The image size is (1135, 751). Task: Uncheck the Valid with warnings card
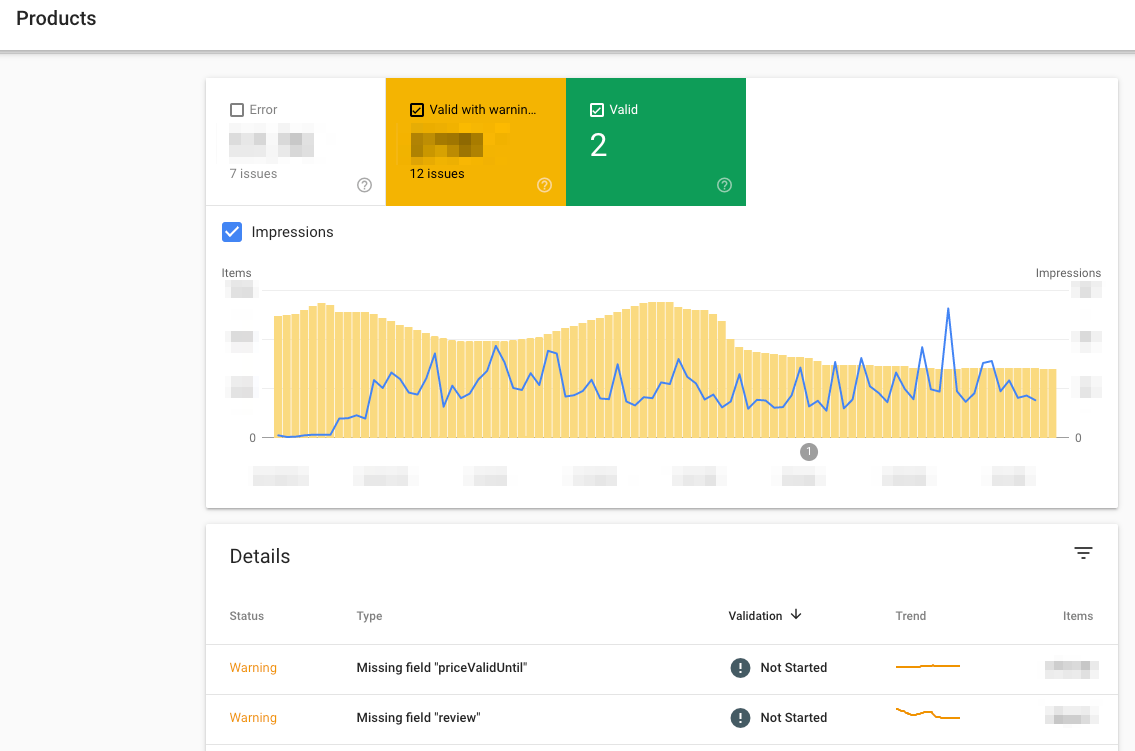tap(415, 109)
